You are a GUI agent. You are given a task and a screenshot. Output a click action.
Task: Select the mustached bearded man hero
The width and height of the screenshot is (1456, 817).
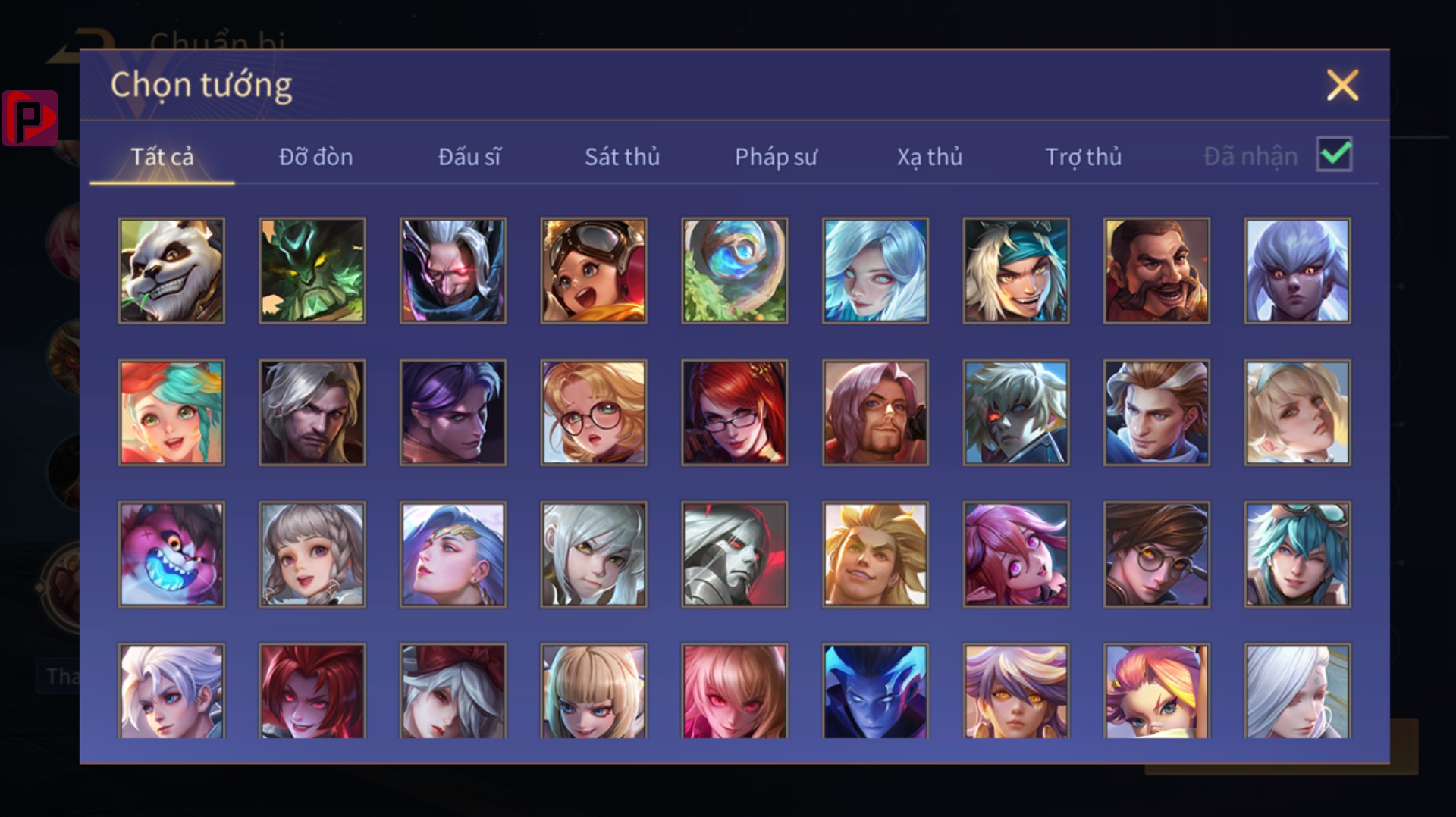(x=1157, y=271)
